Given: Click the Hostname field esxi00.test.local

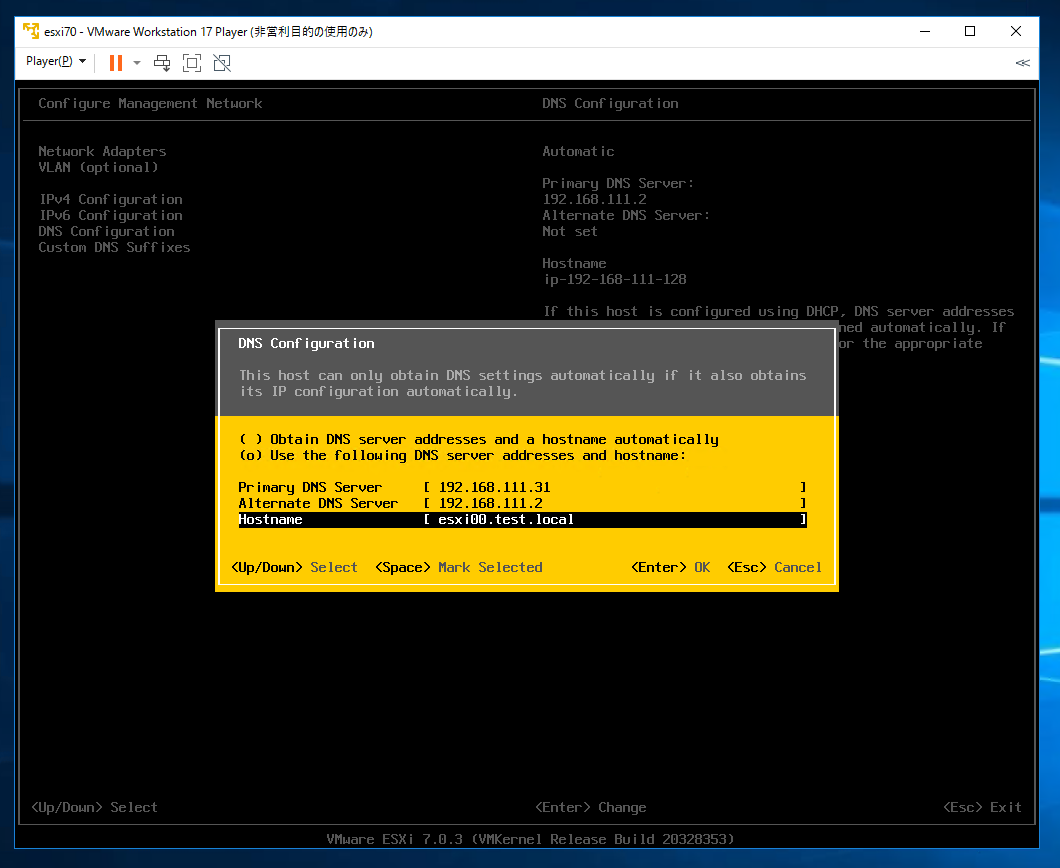Looking at the screenshot, I should click(615, 520).
